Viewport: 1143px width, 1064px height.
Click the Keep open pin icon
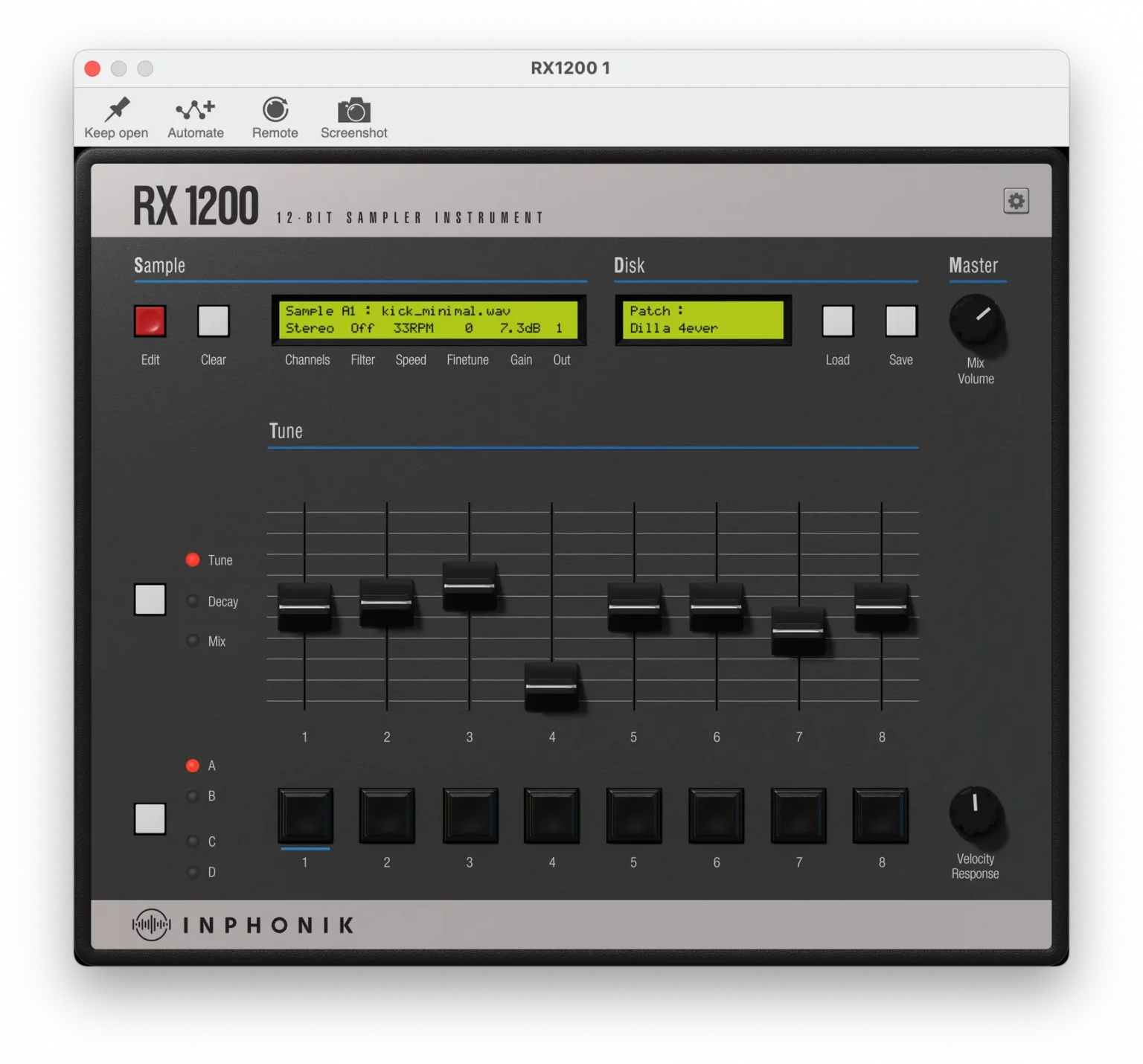click(x=116, y=110)
